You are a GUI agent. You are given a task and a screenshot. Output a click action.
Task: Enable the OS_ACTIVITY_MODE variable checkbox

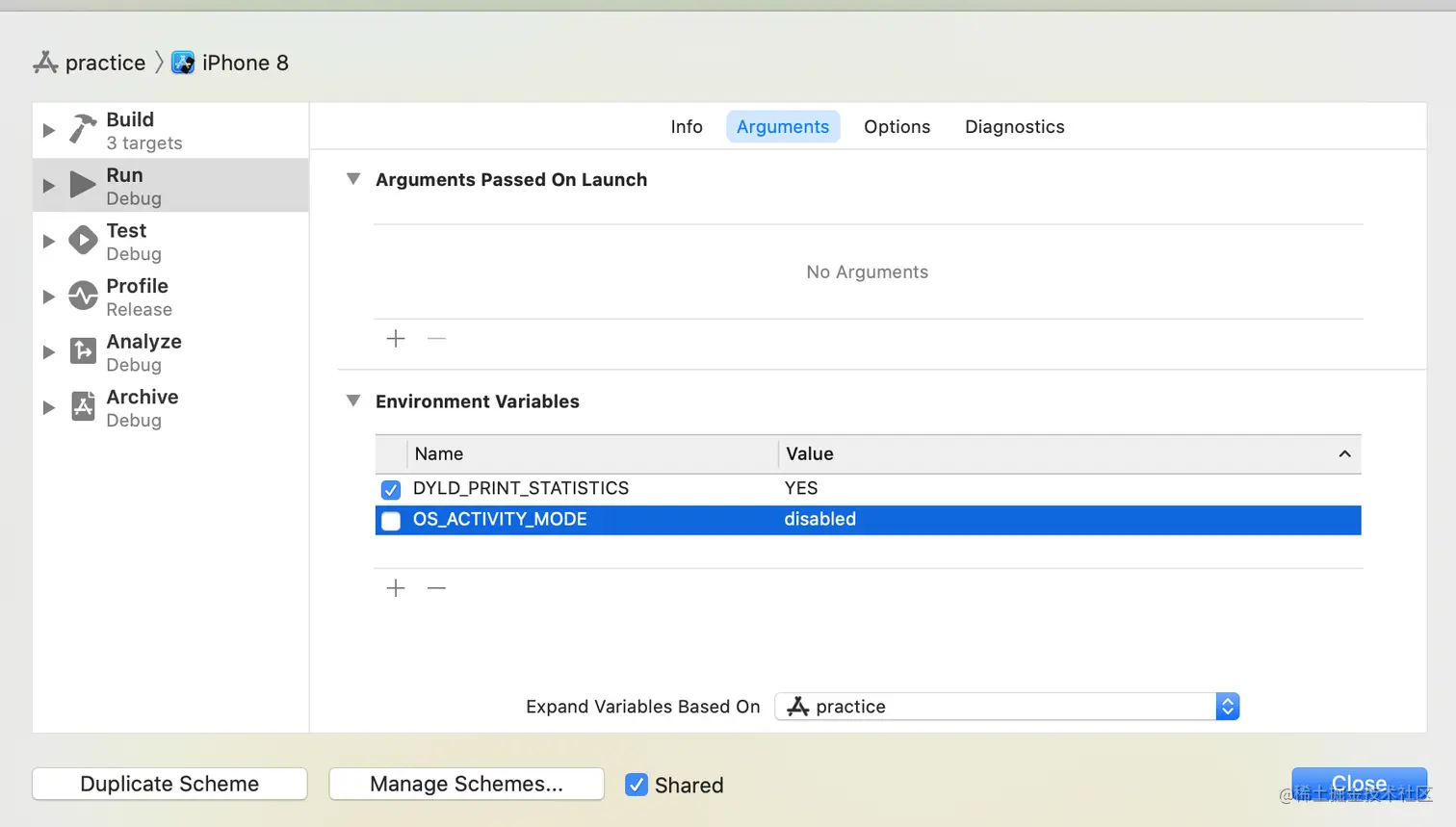click(391, 521)
